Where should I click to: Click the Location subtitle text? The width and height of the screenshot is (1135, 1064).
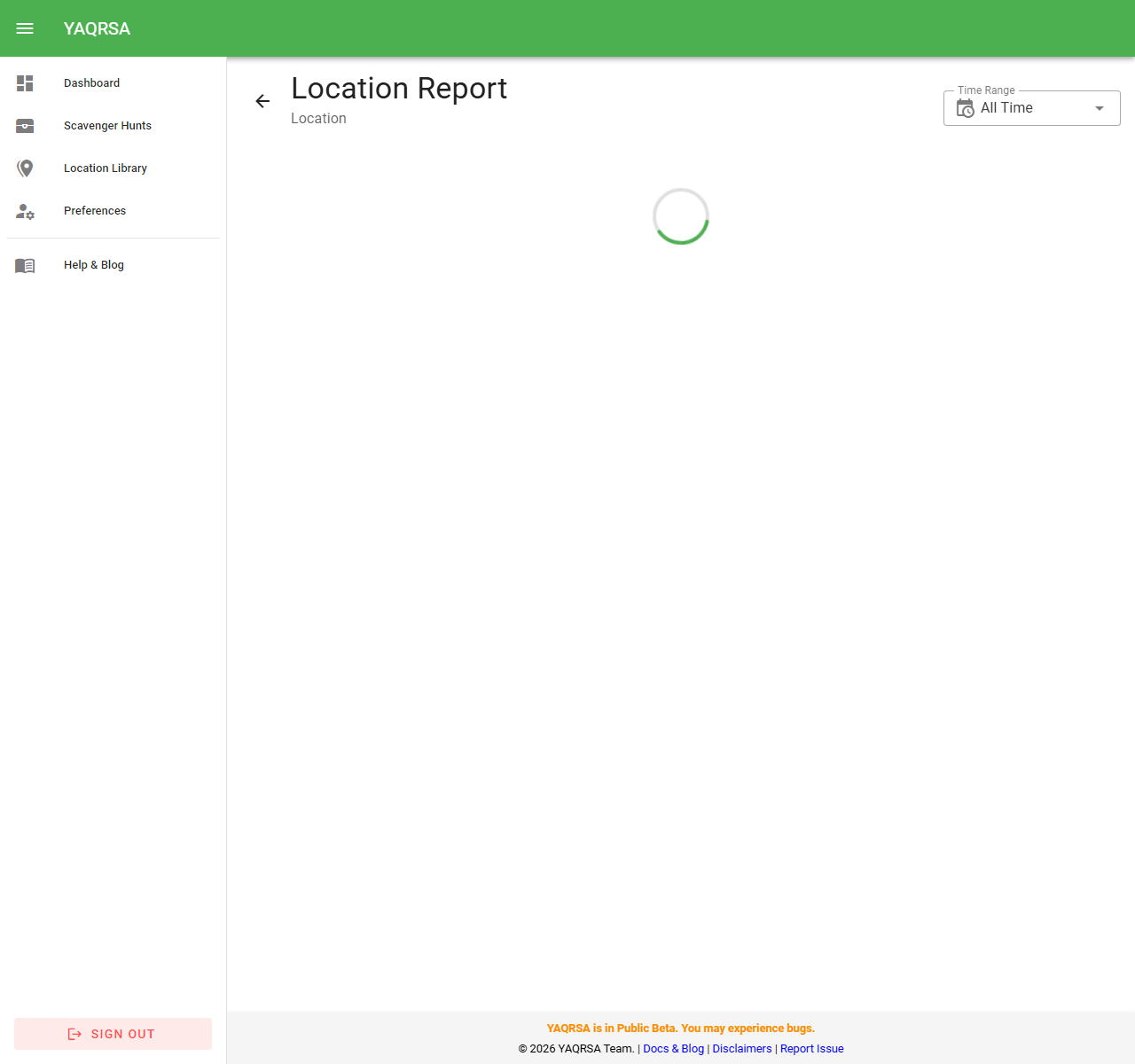[x=318, y=119]
